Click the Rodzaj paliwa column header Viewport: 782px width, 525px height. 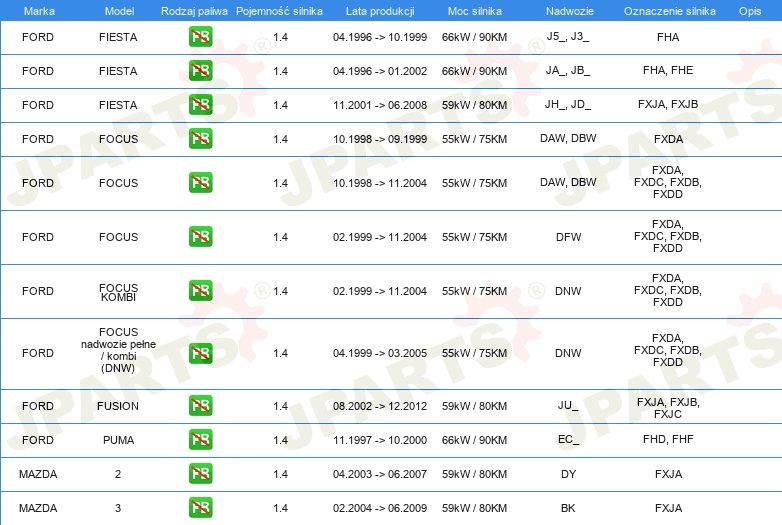(194, 11)
